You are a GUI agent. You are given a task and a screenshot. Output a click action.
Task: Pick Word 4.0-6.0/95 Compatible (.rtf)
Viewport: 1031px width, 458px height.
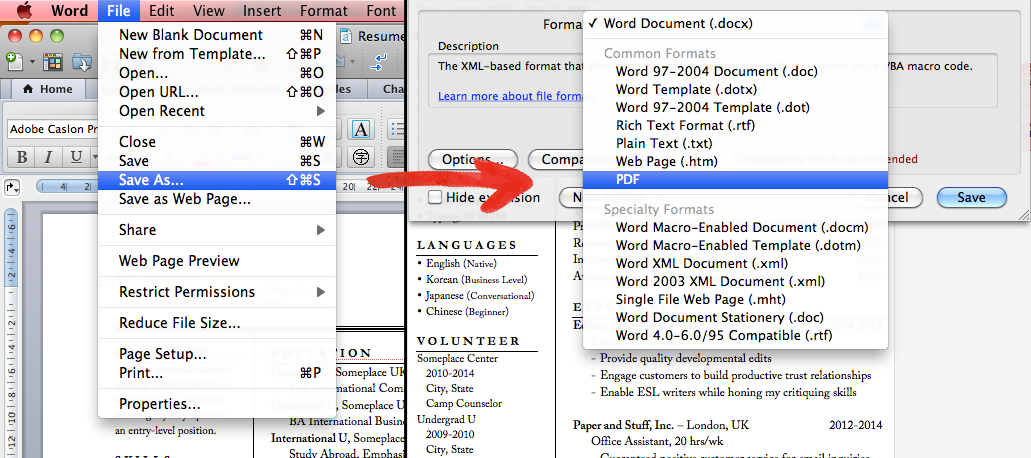(735, 336)
